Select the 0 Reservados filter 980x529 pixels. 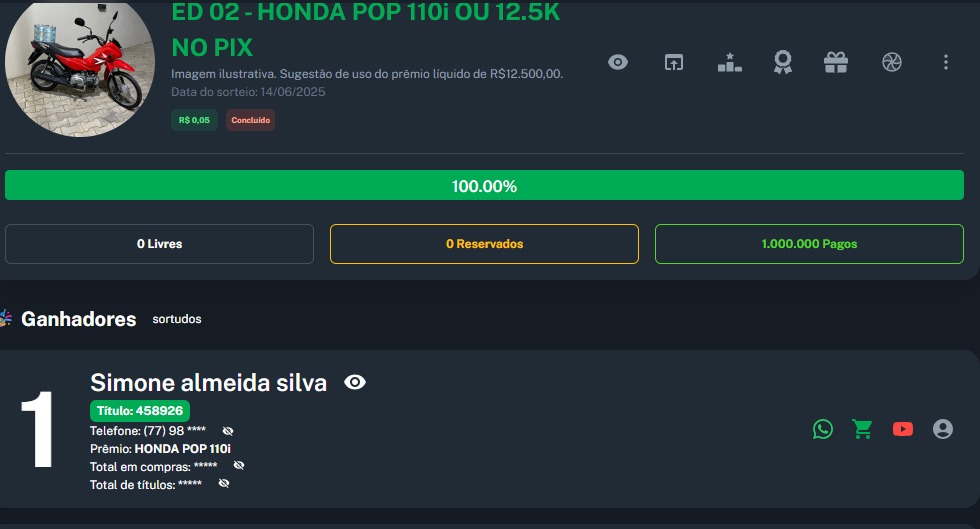pos(484,244)
